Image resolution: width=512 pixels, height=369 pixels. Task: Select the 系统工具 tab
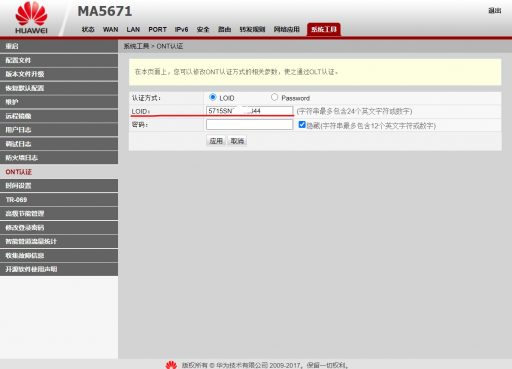pos(324,29)
